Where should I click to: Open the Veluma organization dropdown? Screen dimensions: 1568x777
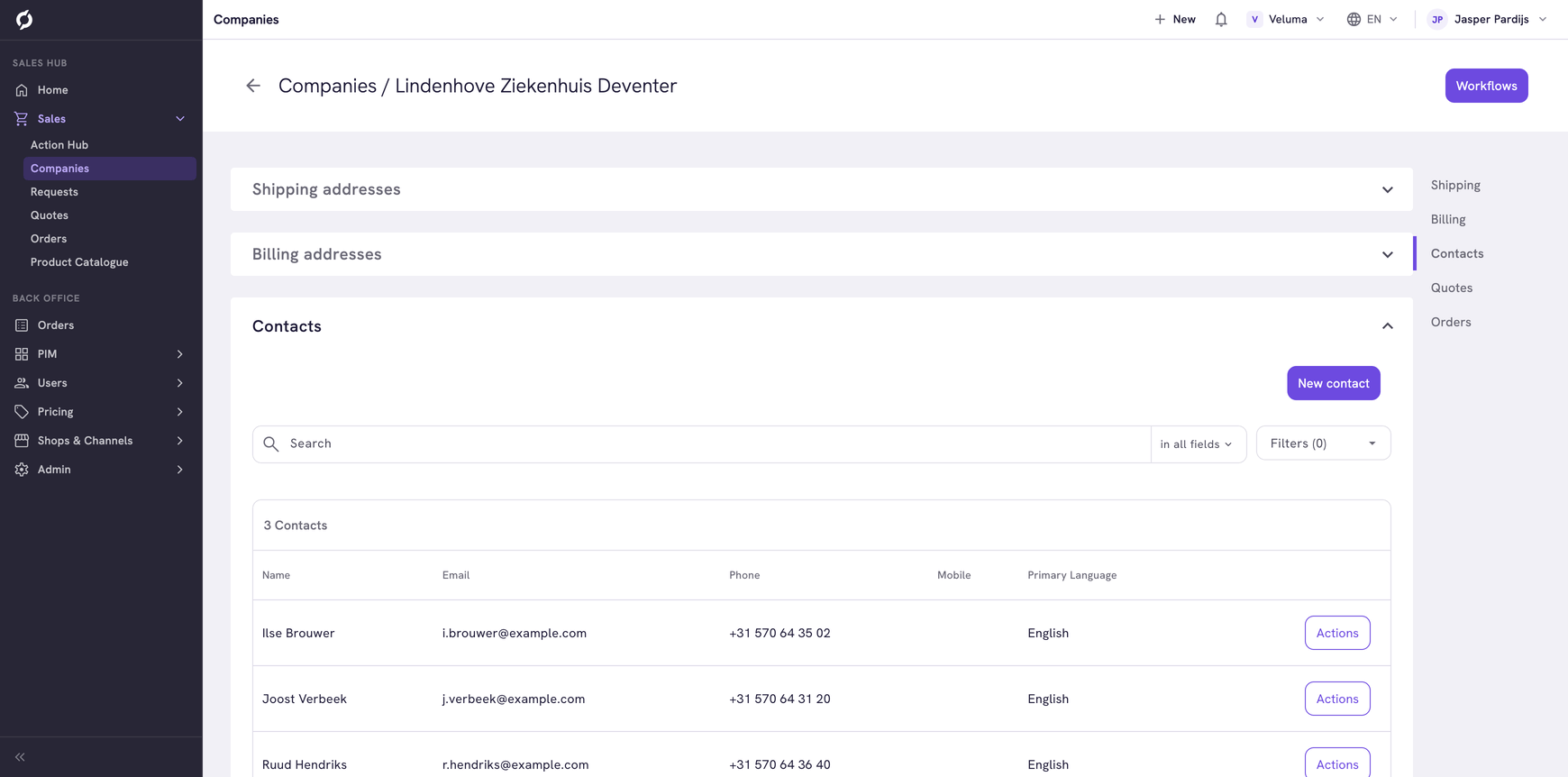(x=1286, y=19)
